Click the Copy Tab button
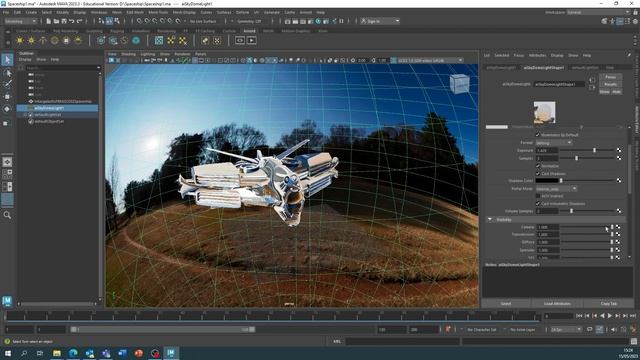This screenshot has width=640, height=360. click(608, 304)
